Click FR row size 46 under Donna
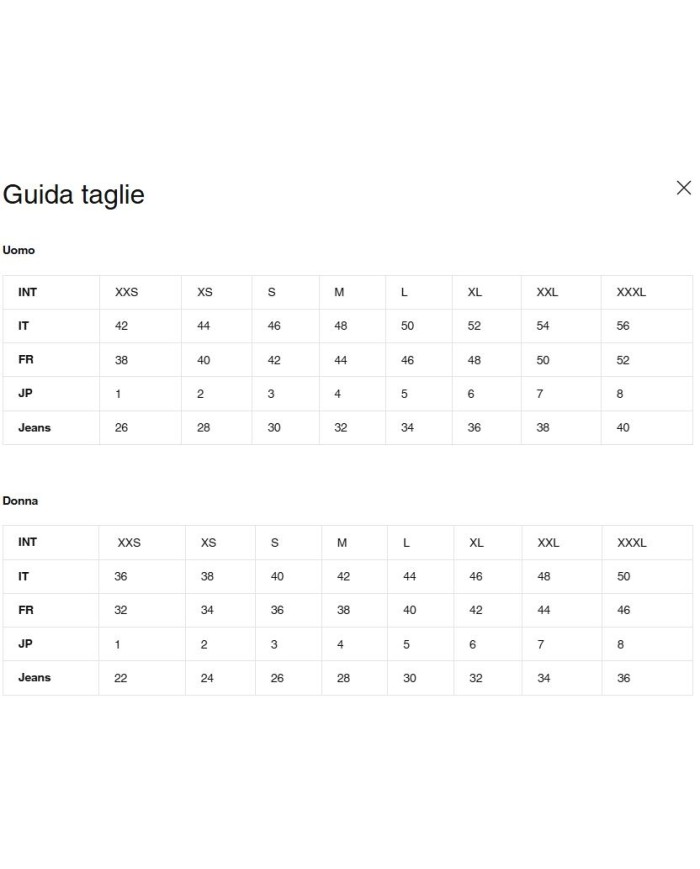 pos(624,610)
